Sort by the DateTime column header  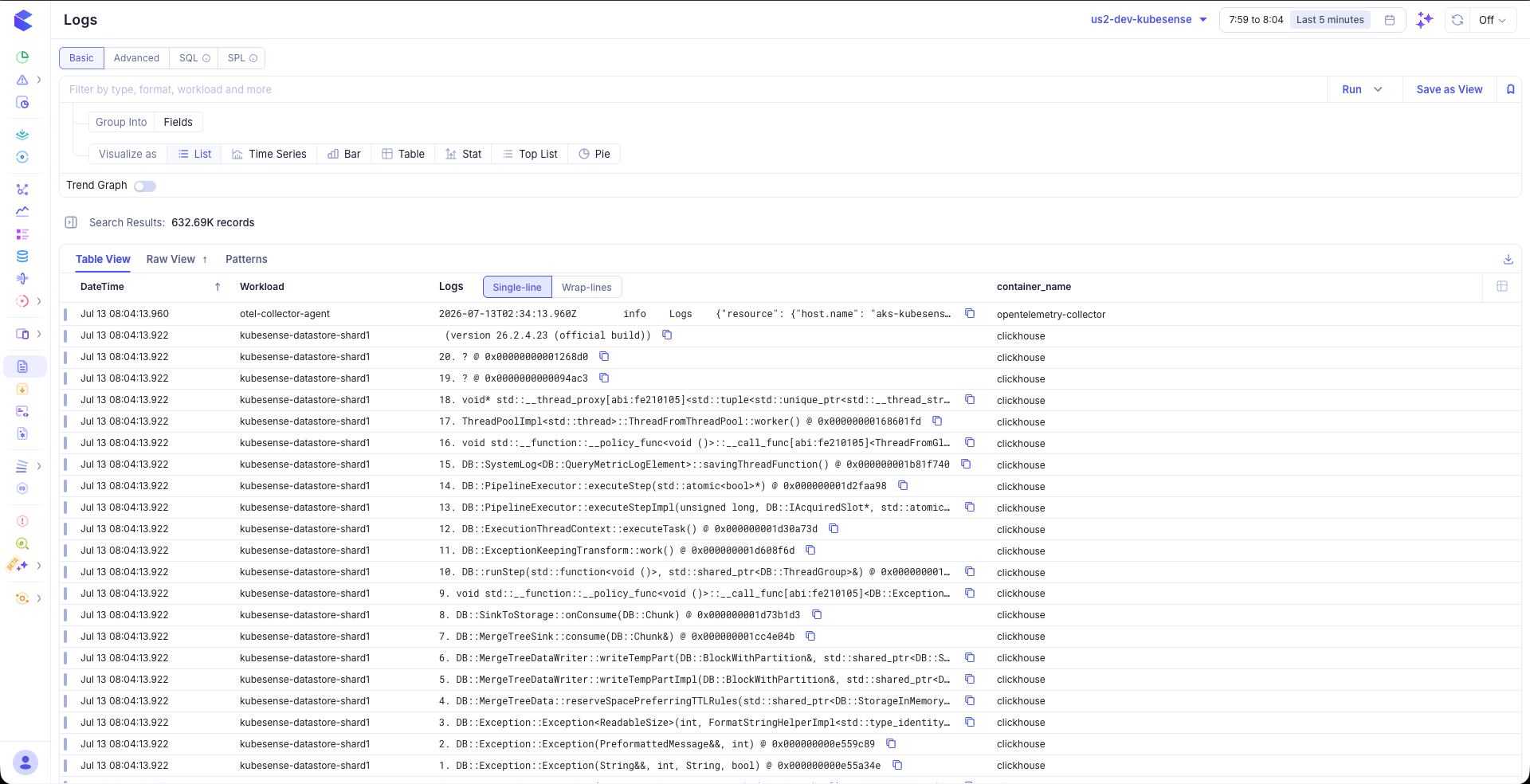102,287
